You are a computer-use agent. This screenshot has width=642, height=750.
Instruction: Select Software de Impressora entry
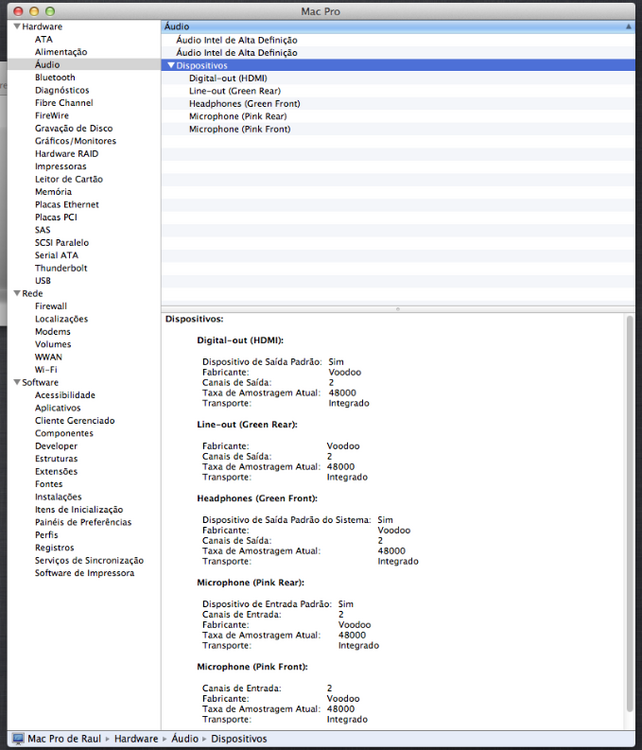tap(85, 573)
